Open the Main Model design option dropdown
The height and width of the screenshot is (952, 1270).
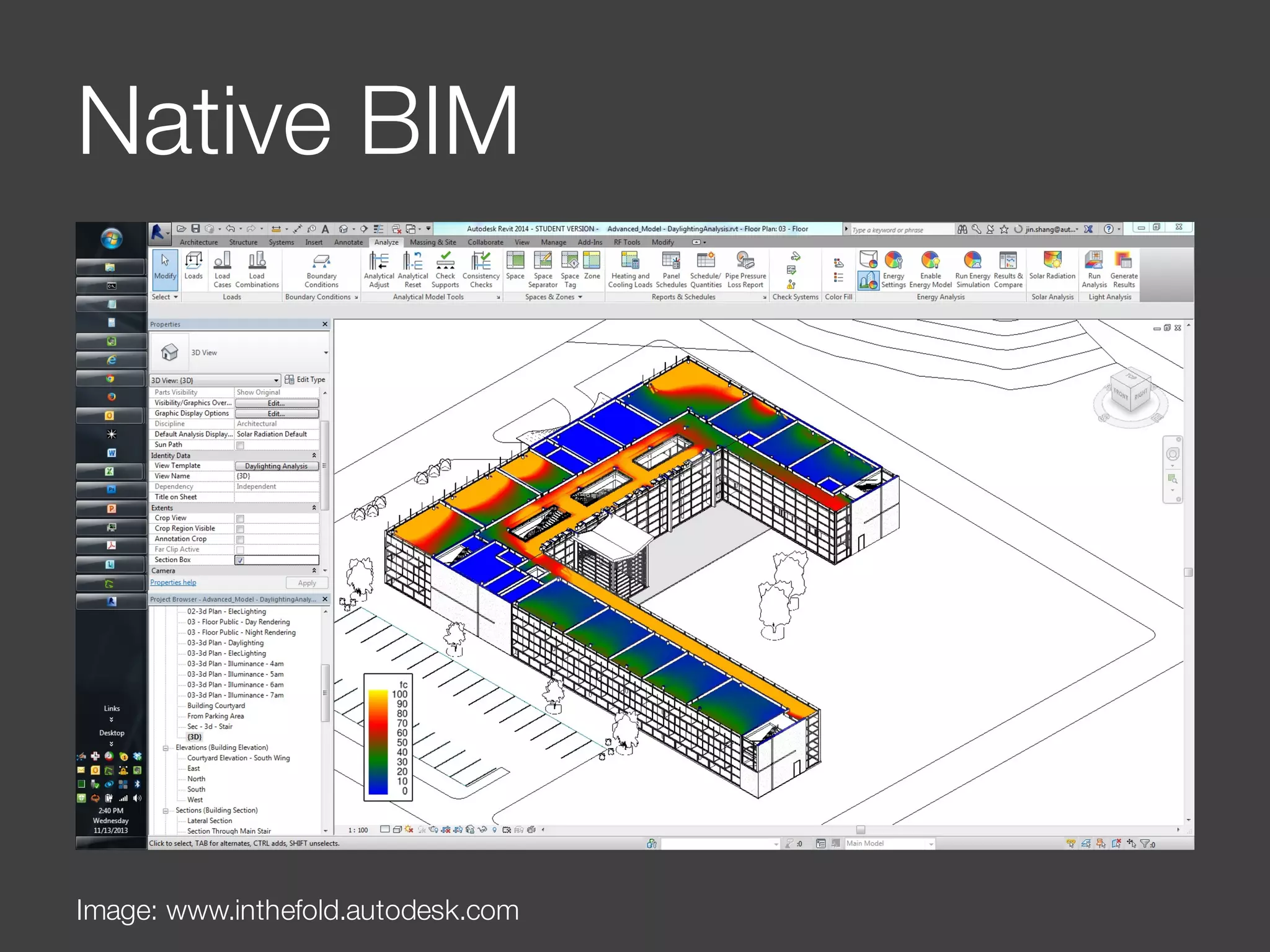(889, 844)
